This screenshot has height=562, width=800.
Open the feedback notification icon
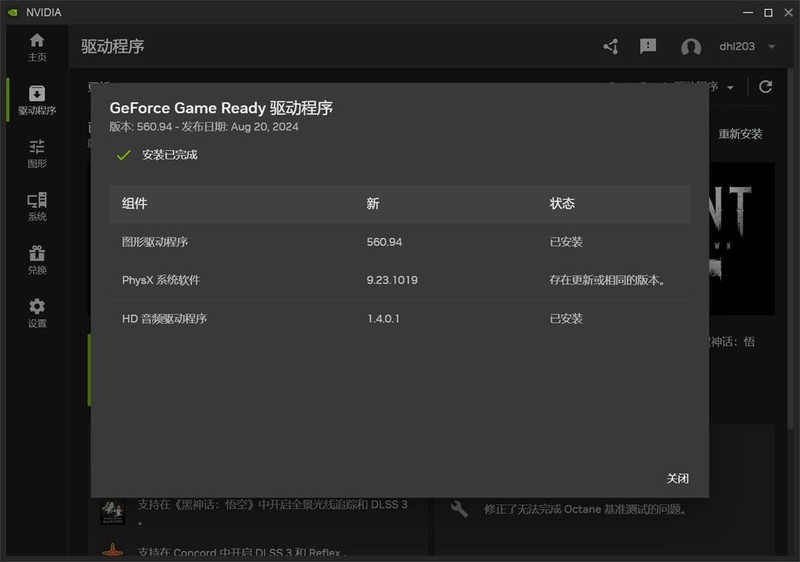[x=648, y=46]
